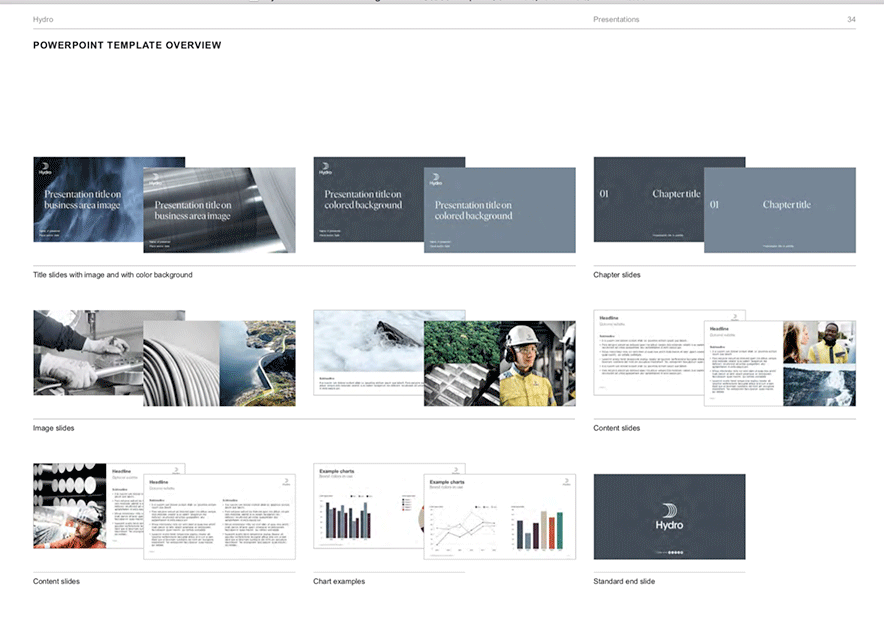This screenshot has width=884, height=619.
Task: Click the 'Image slides' caption
Action: point(53,428)
